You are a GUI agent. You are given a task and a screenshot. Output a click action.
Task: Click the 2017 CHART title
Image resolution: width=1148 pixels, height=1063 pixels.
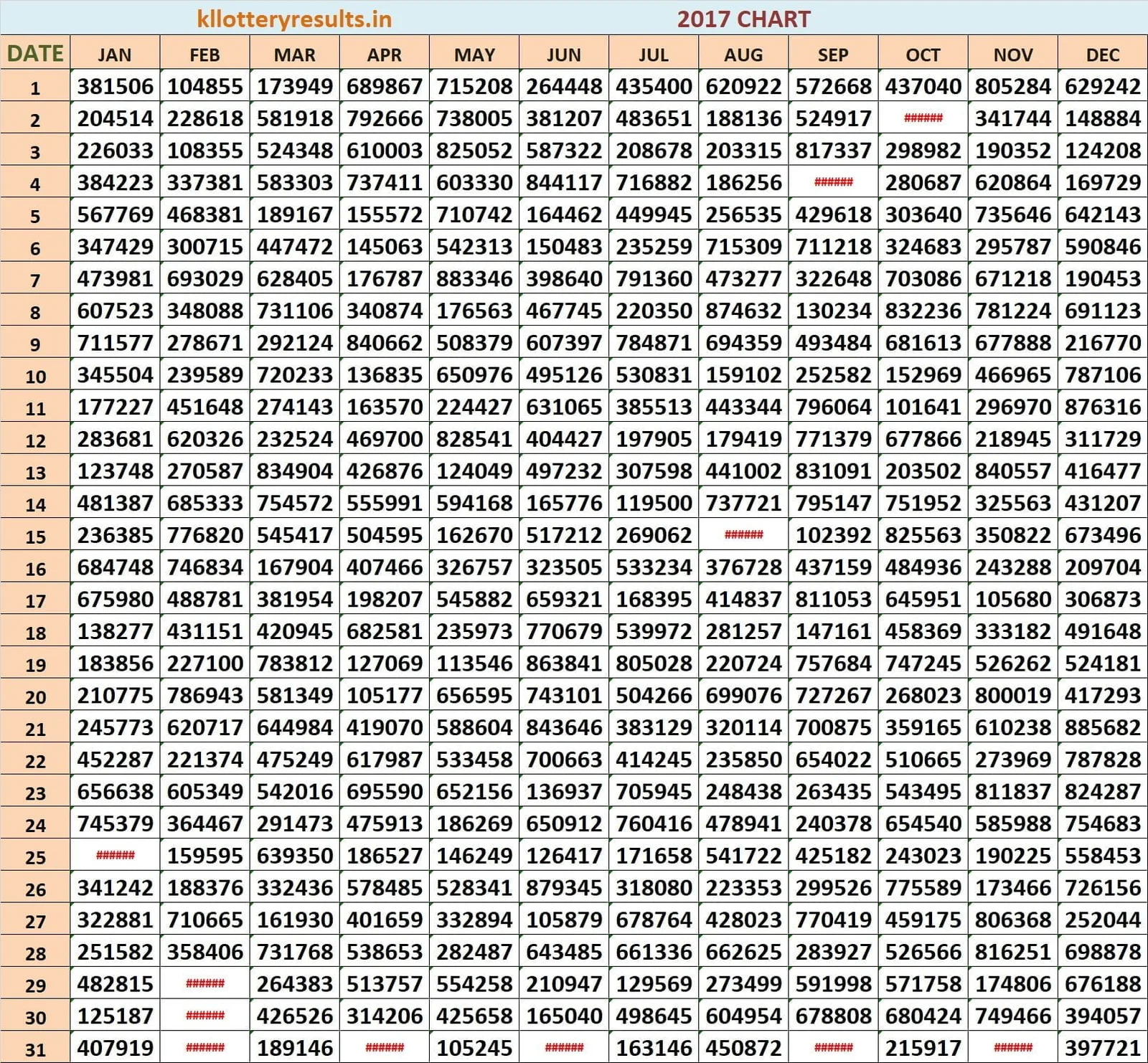point(743,19)
